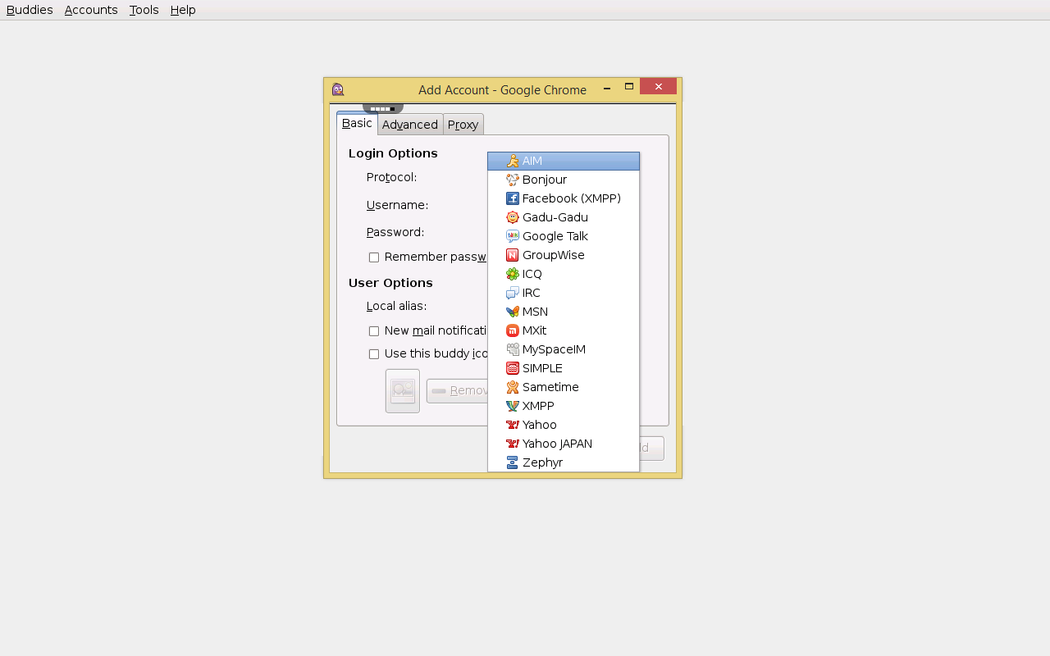Select the AIM protocol icon
The image size is (1050, 656).
click(x=512, y=161)
